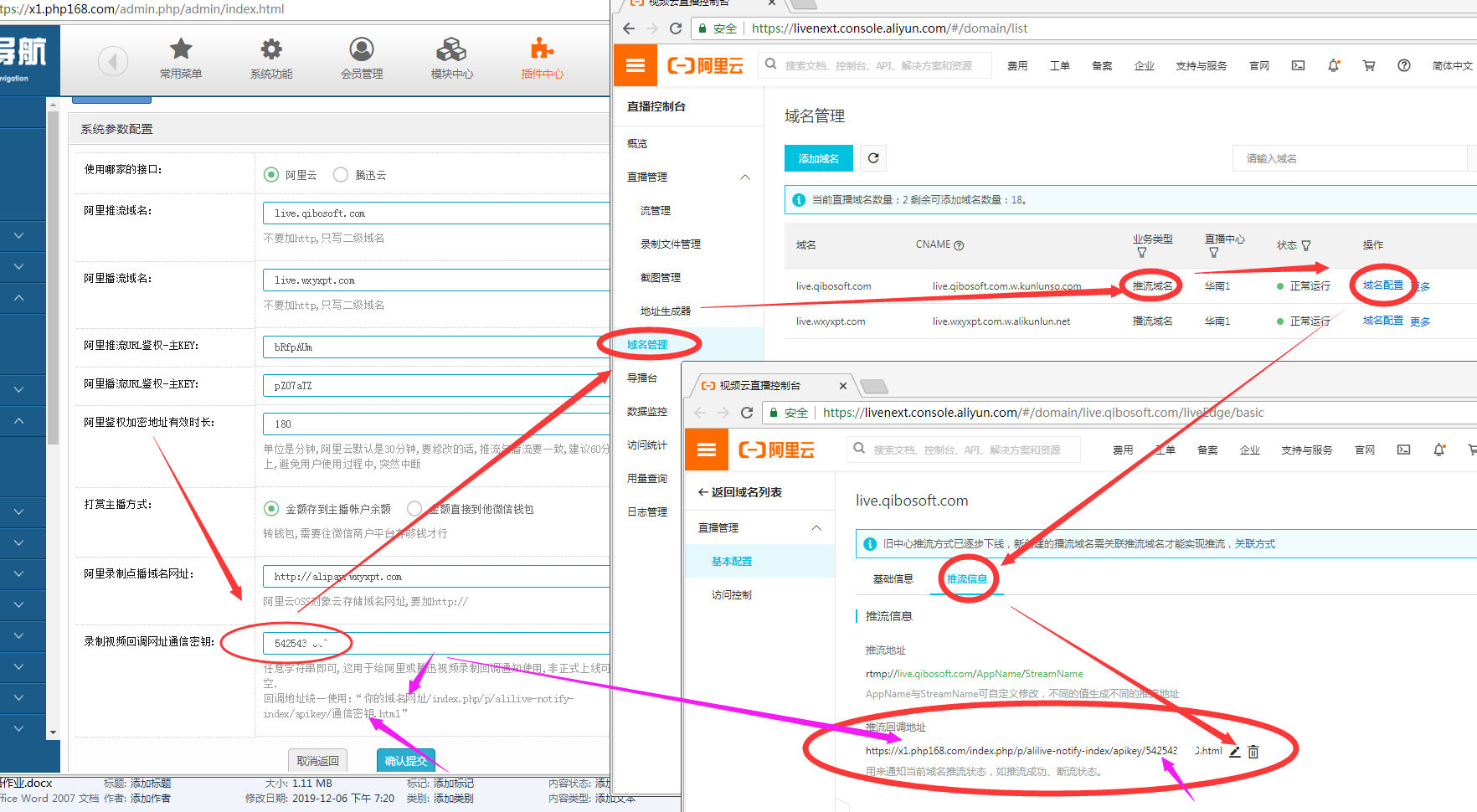Click the 添加域名 button
This screenshot has width=1477, height=812.
pos(818,158)
